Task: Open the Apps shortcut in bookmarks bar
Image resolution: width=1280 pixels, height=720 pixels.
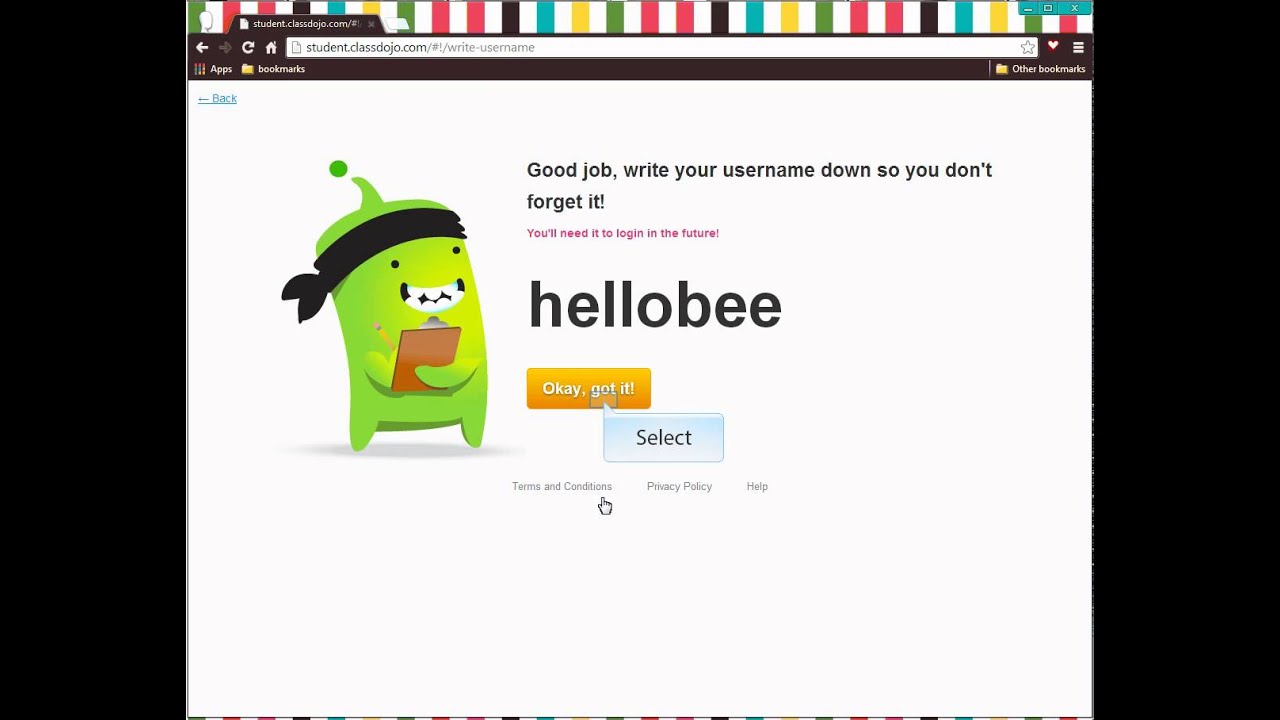Action: [213, 69]
